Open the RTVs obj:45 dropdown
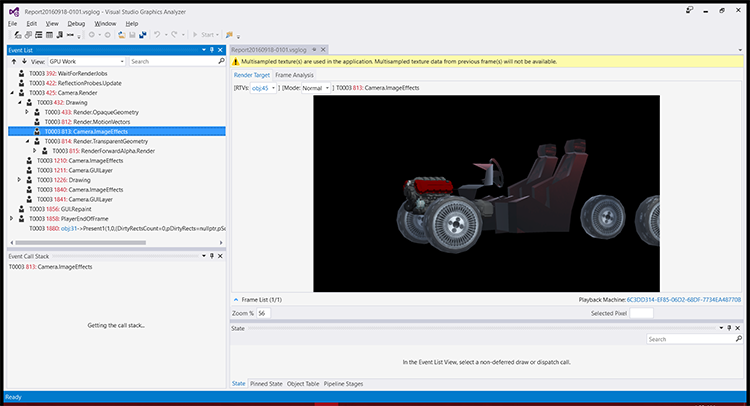The image size is (750, 406). tap(263, 88)
